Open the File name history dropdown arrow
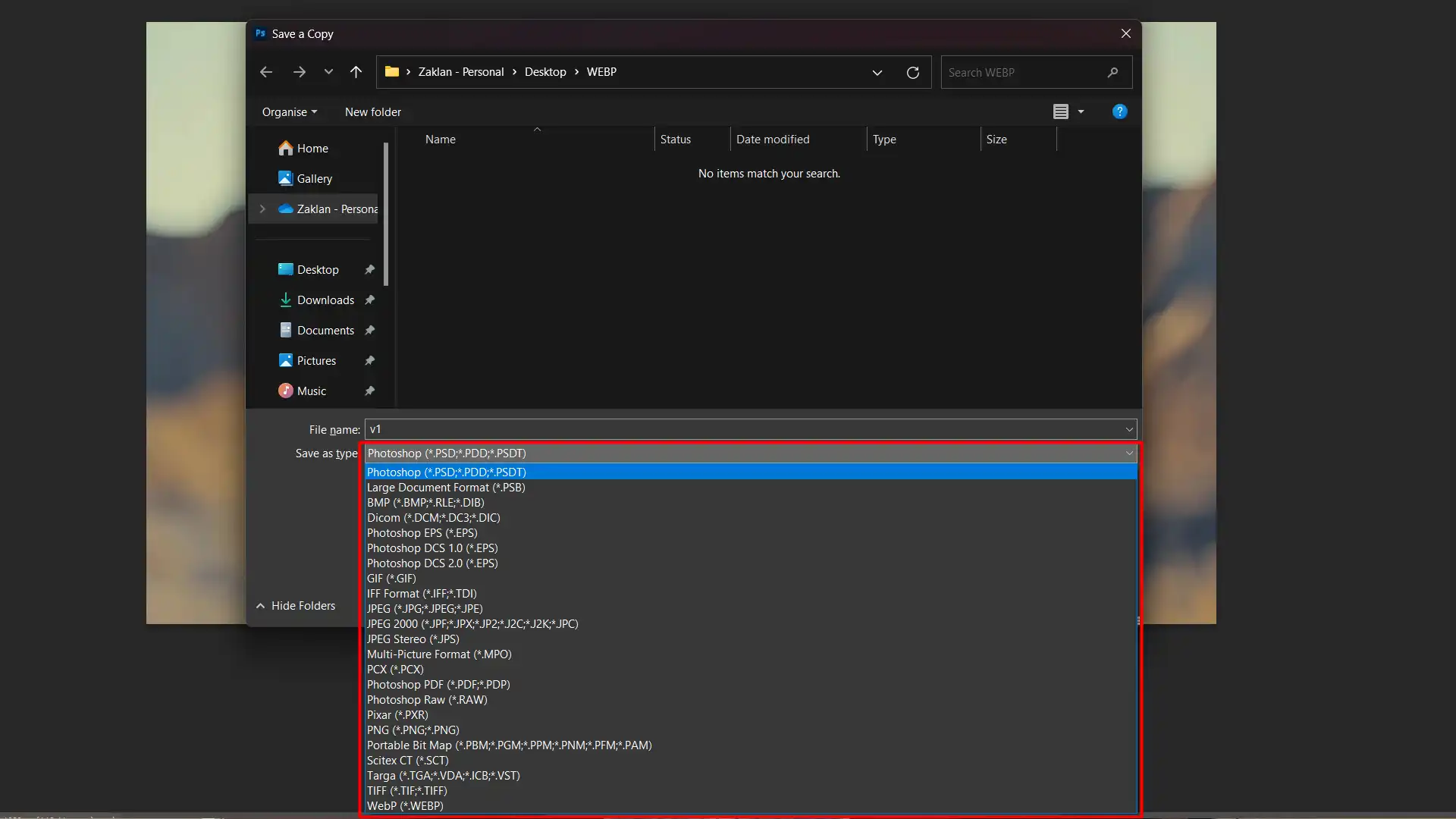 1129,429
